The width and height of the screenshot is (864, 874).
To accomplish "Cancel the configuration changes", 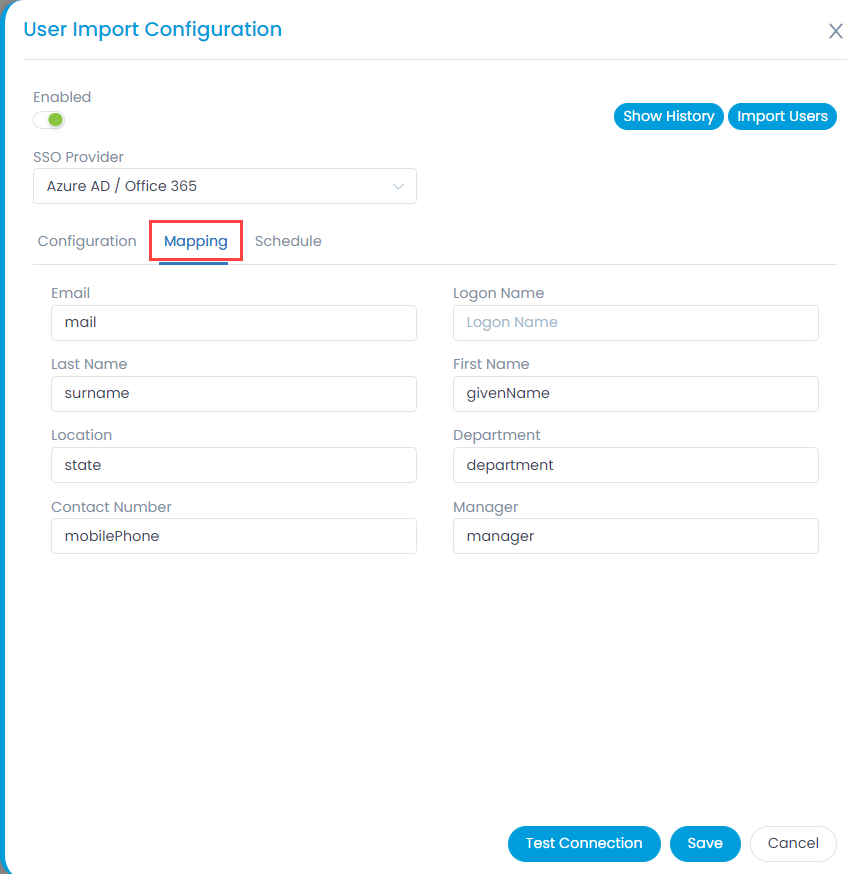I will tap(793, 843).
